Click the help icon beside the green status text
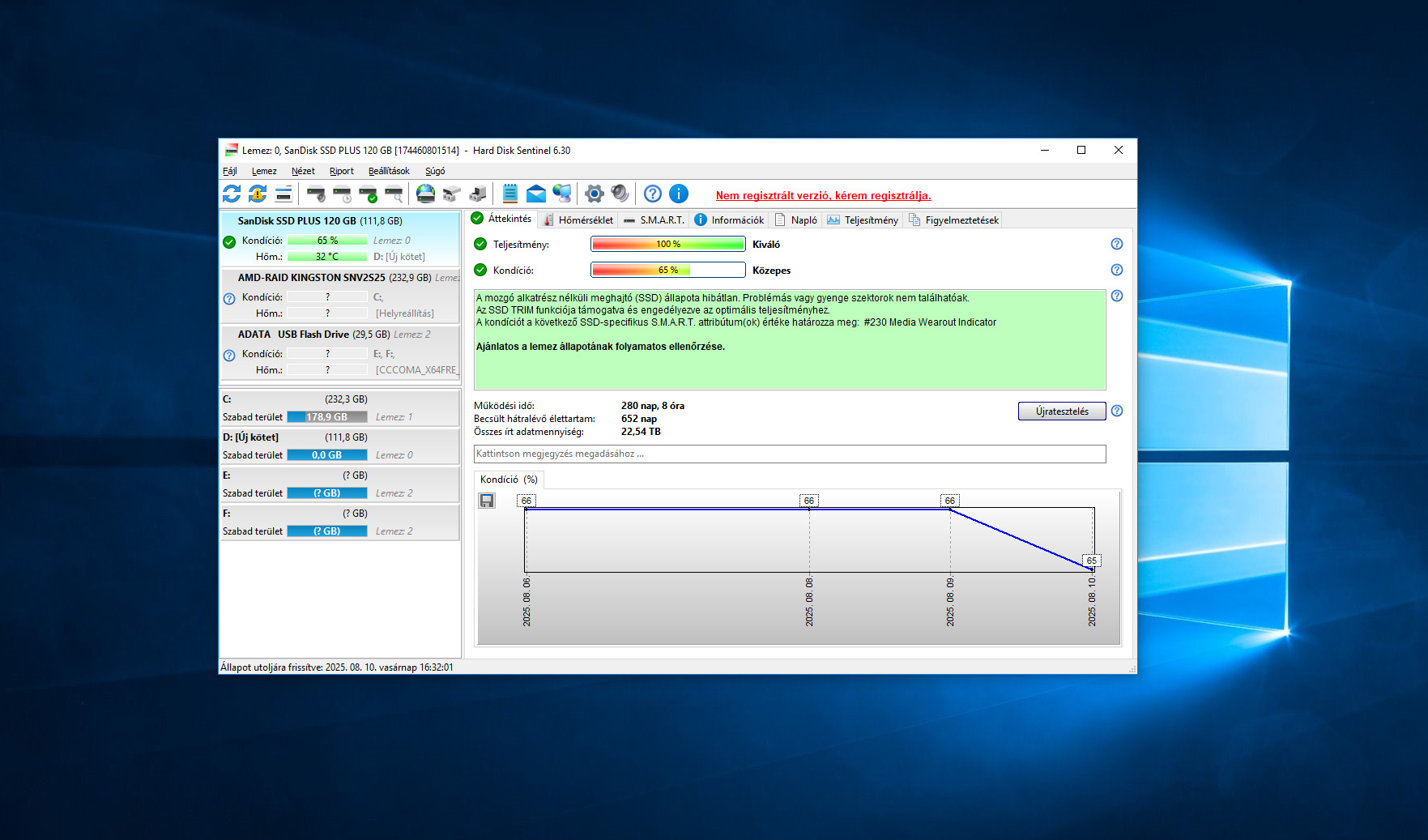The width and height of the screenshot is (1428, 840). coord(1117,296)
